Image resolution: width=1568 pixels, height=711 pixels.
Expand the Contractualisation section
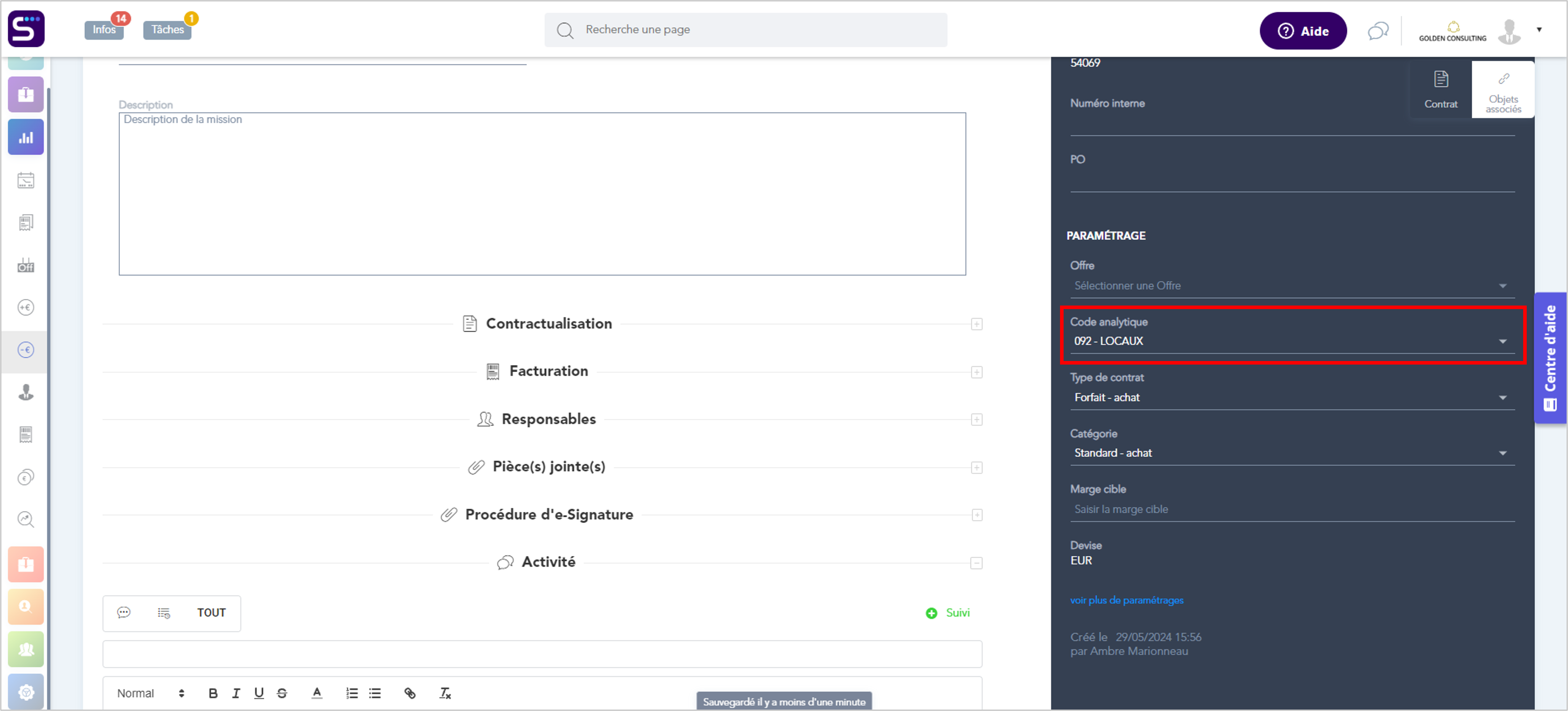click(x=976, y=324)
